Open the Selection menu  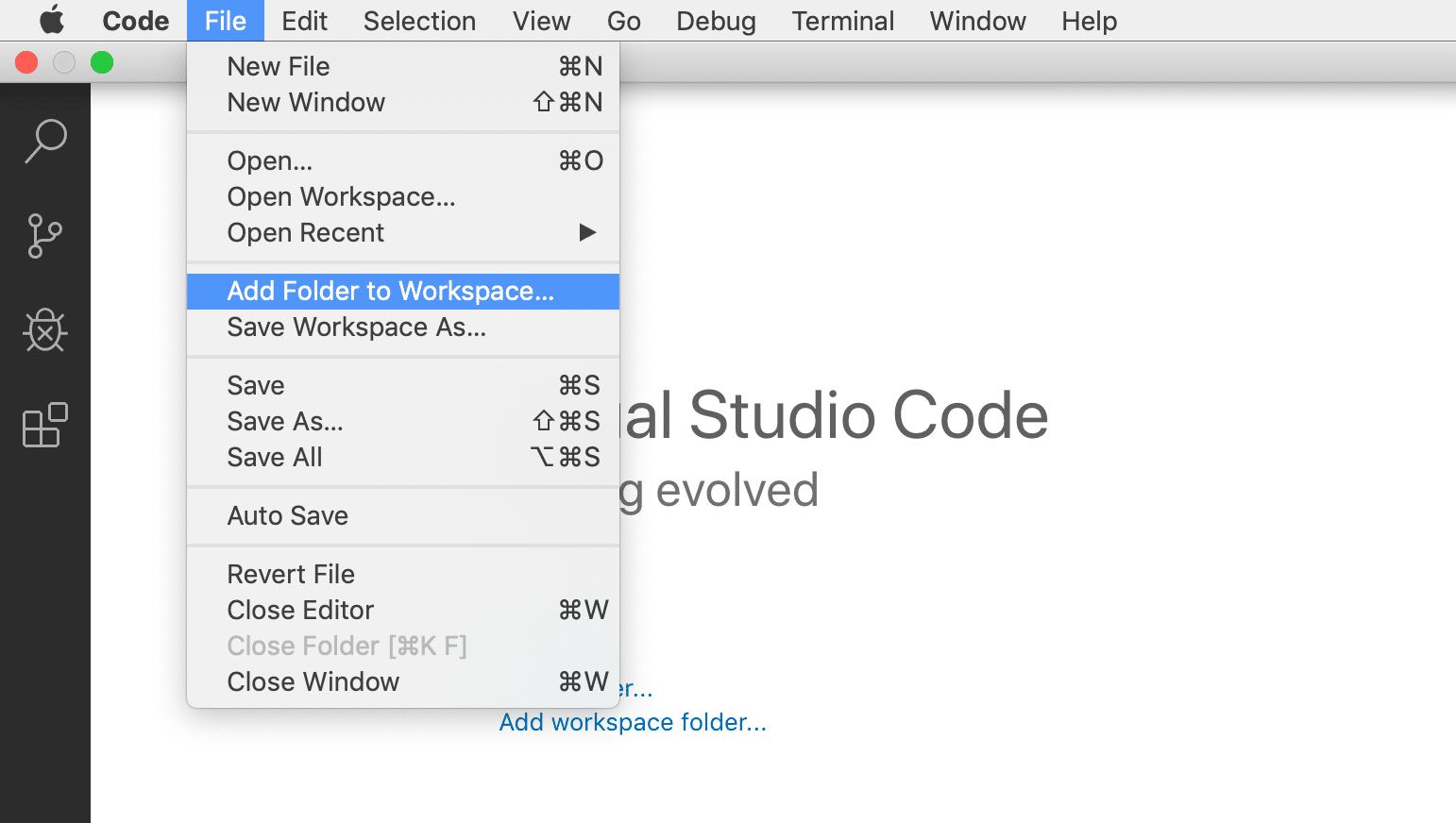[x=419, y=21]
